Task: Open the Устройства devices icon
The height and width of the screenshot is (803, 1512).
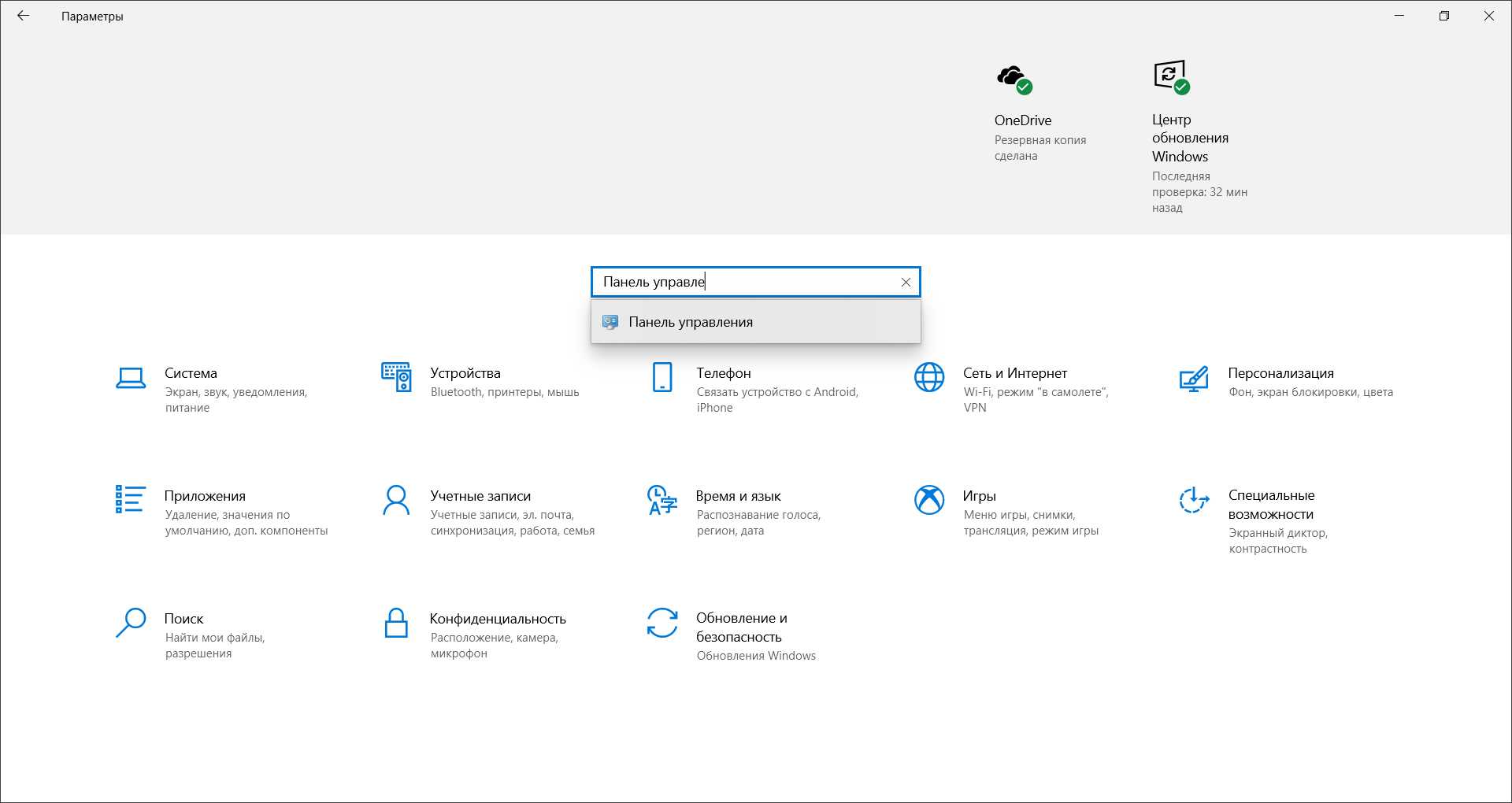Action: pyautogui.click(x=396, y=377)
